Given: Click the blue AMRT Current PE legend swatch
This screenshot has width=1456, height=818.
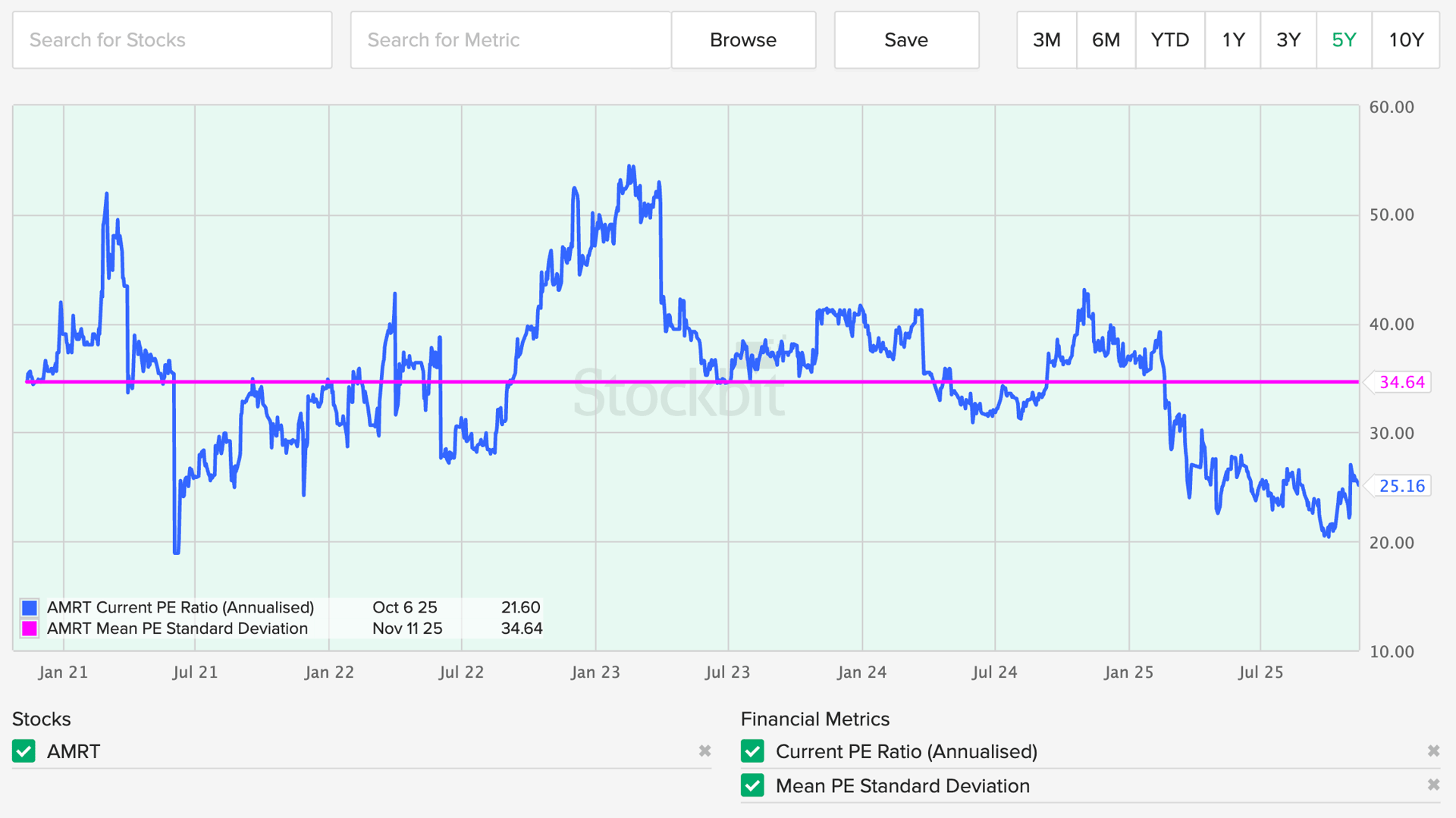Looking at the screenshot, I should click(x=30, y=607).
